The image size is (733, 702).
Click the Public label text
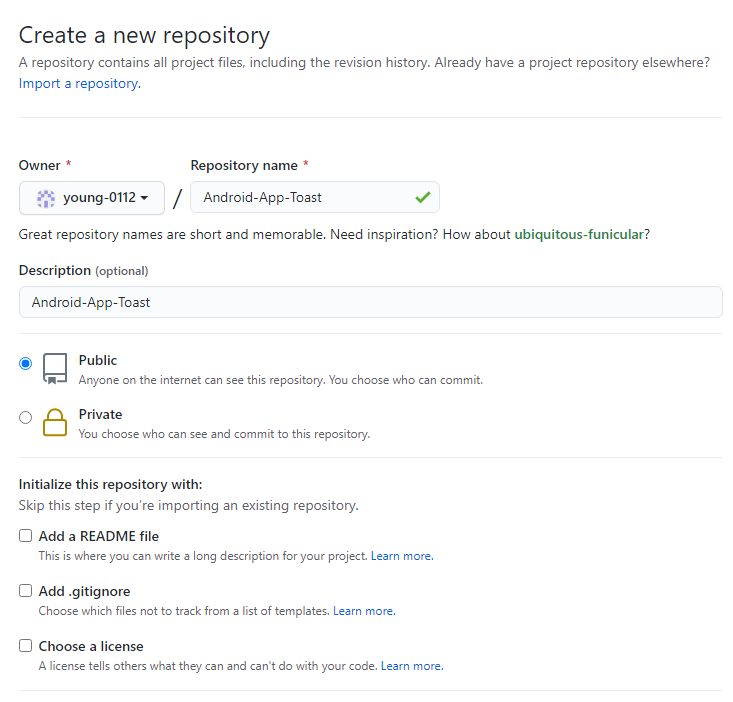98,360
